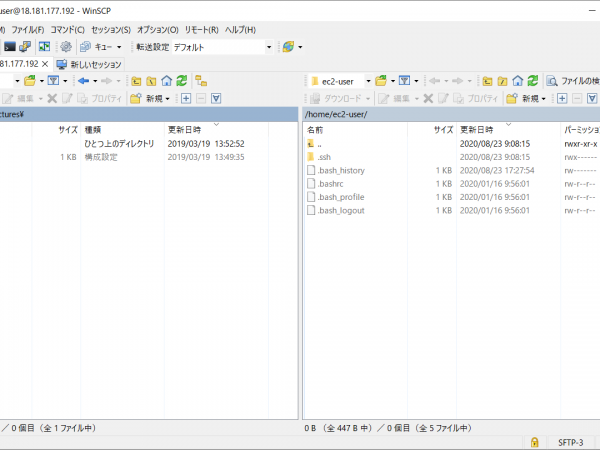Go to local parent directory icon

click(x=136, y=81)
